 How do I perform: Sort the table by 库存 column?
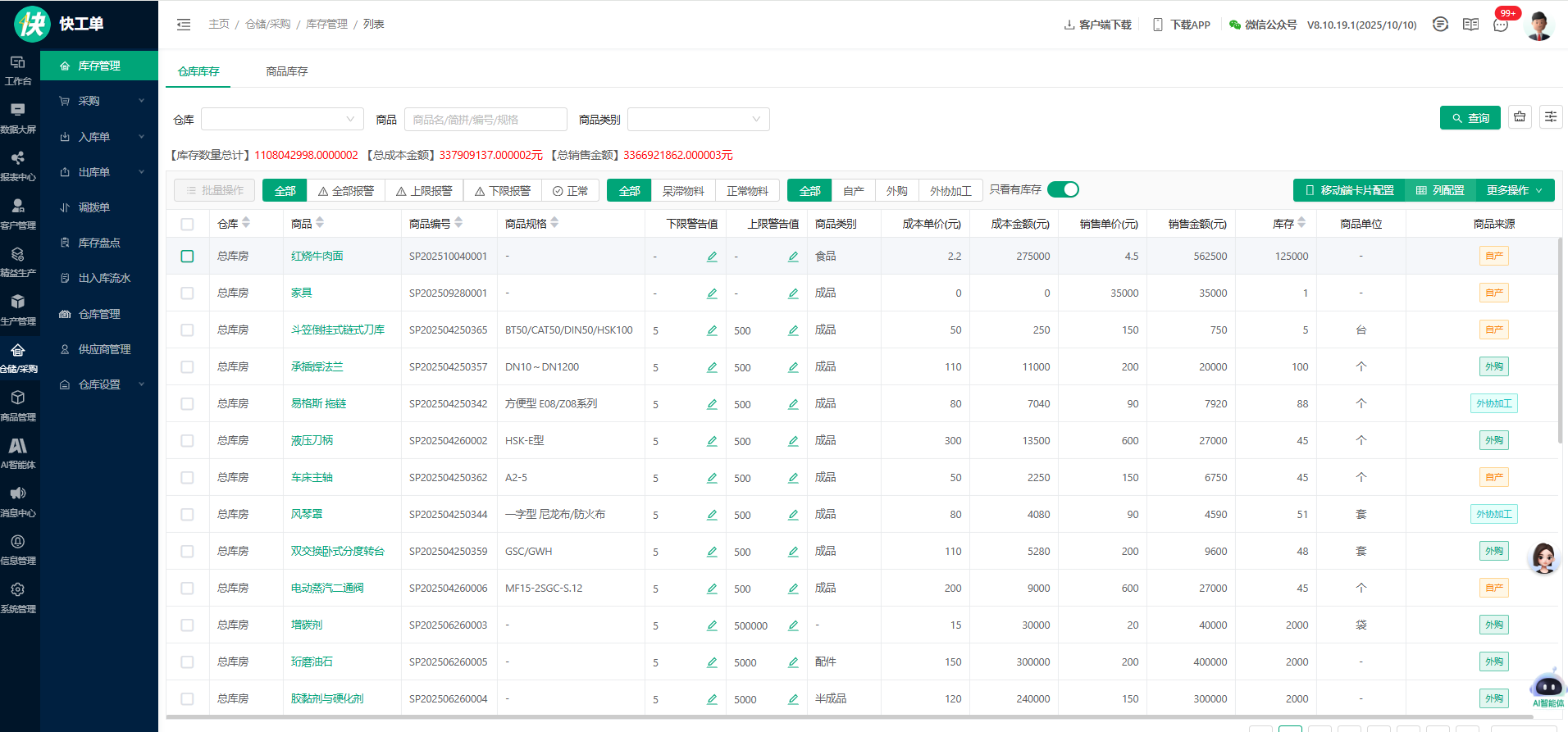tap(1301, 223)
